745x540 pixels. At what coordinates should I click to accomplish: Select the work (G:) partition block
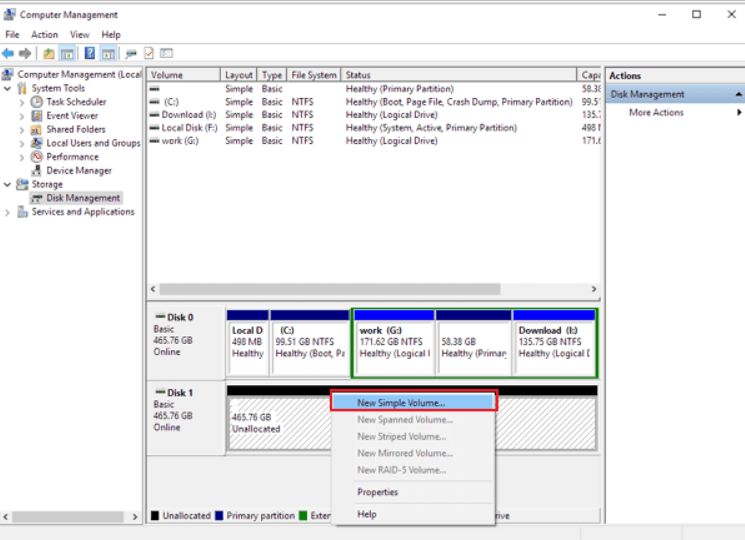click(393, 341)
